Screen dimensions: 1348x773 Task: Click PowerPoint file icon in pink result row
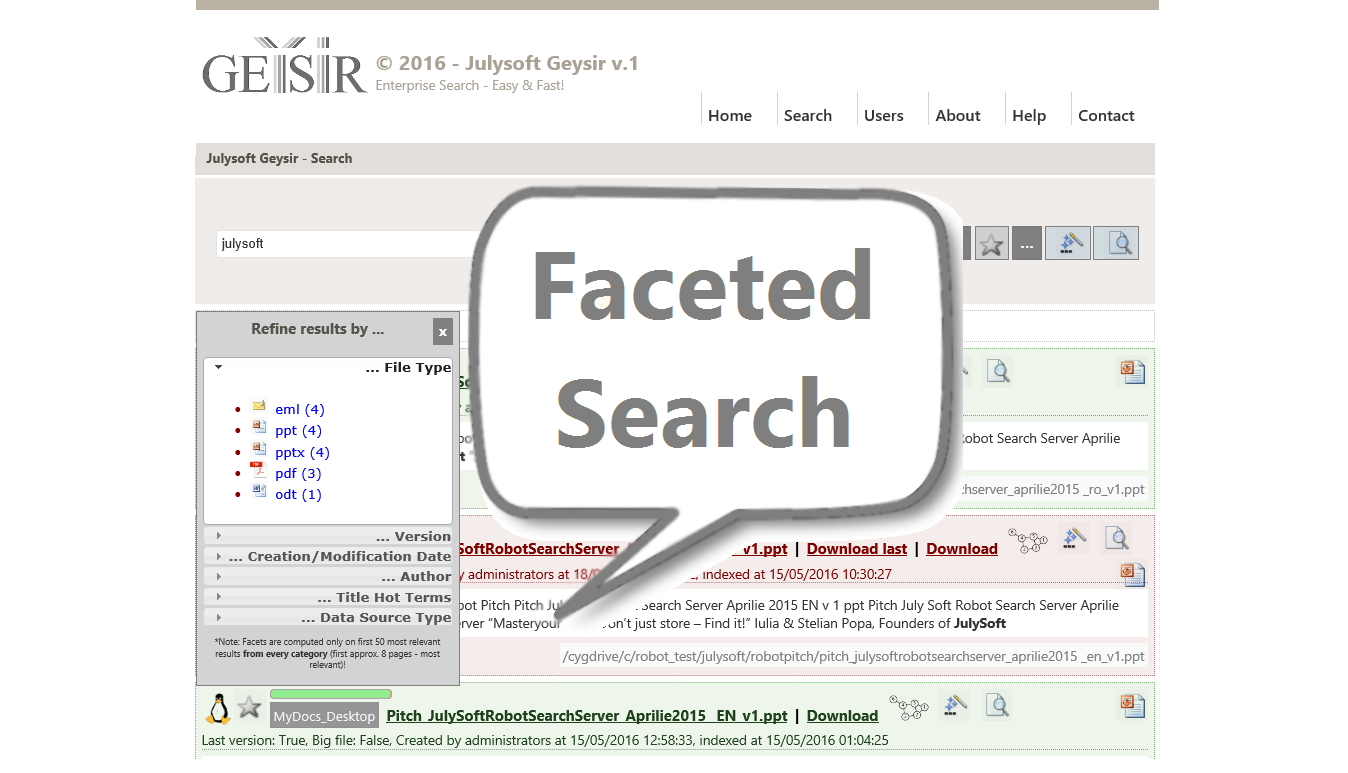coord(1132,574)
